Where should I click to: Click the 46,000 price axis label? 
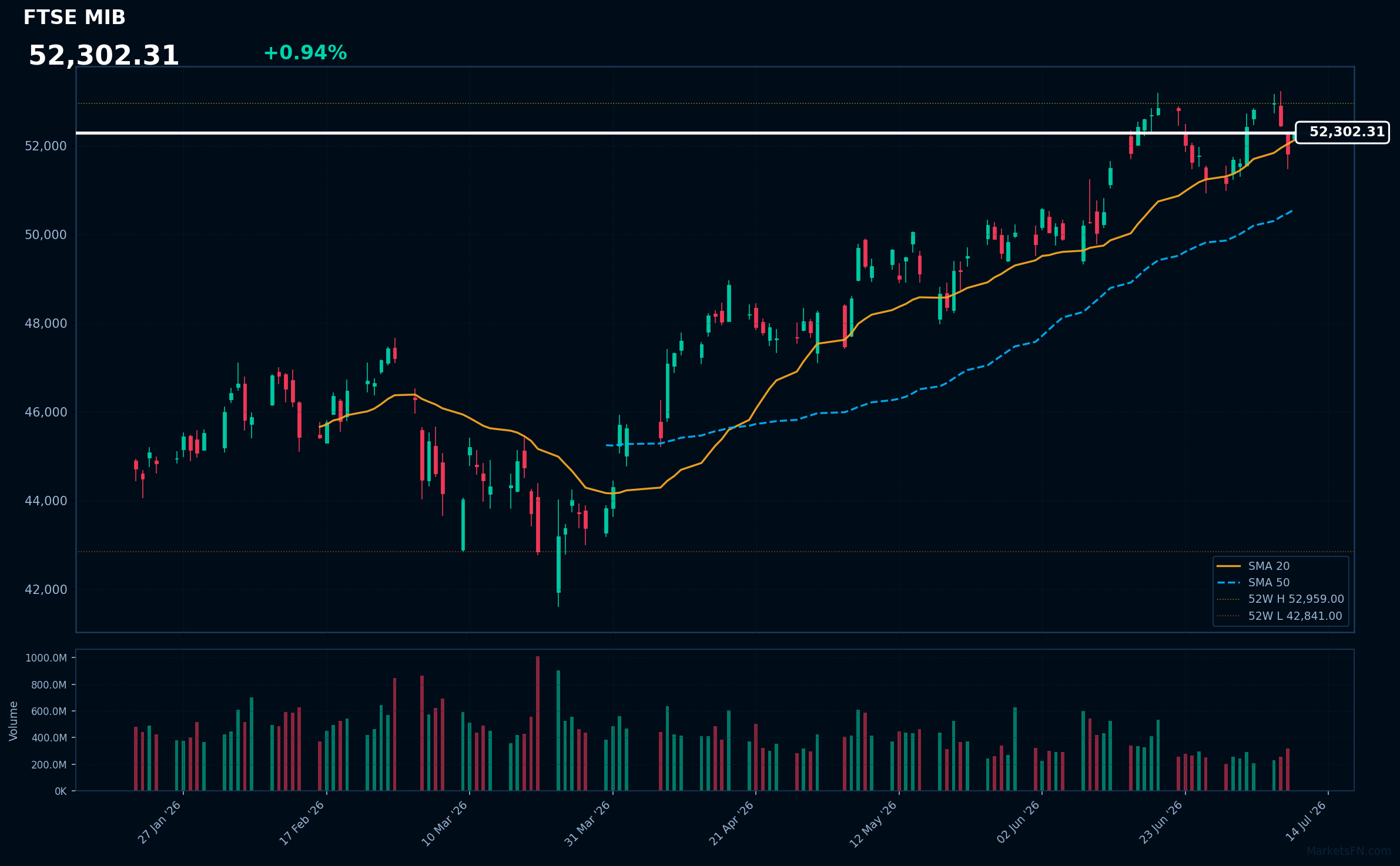point(46,412)
